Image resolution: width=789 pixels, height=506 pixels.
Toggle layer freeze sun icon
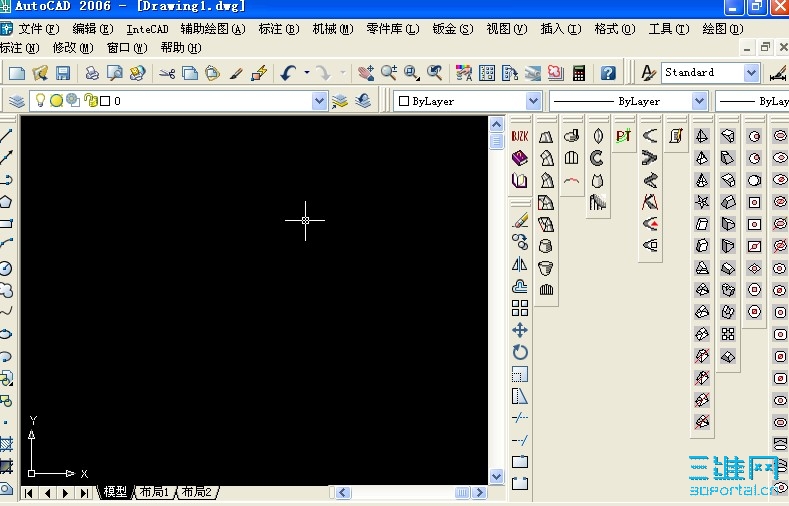tap(56, 101)
